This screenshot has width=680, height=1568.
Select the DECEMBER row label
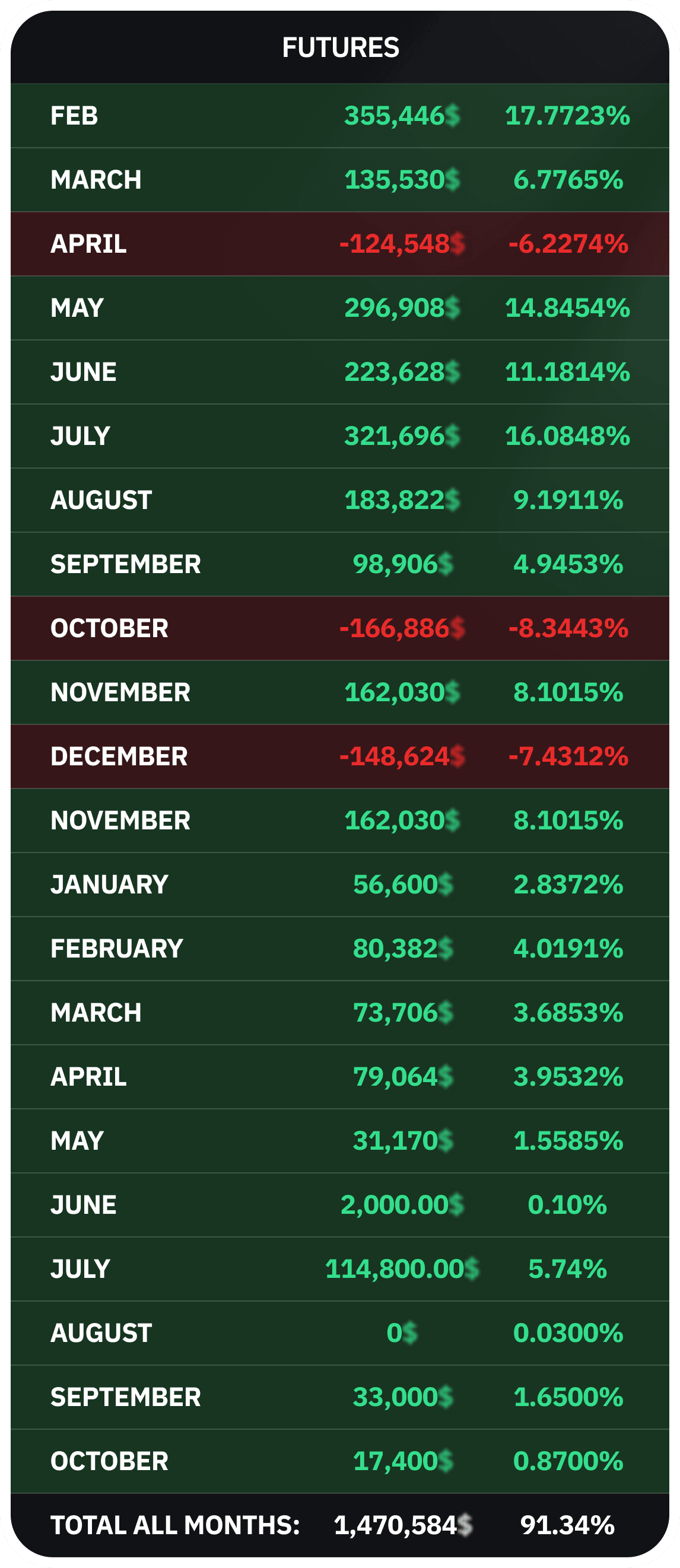(119, 756)
